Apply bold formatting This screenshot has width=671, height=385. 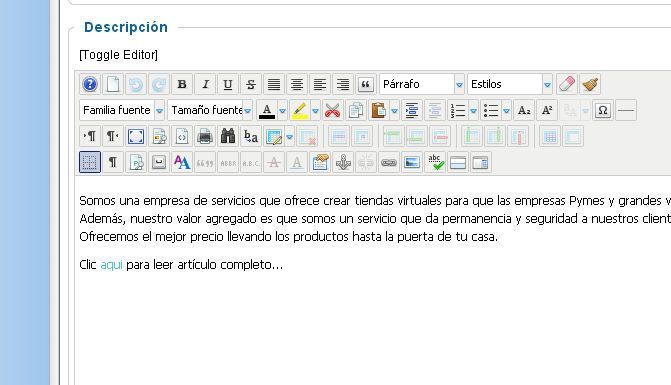coord(182,84)
